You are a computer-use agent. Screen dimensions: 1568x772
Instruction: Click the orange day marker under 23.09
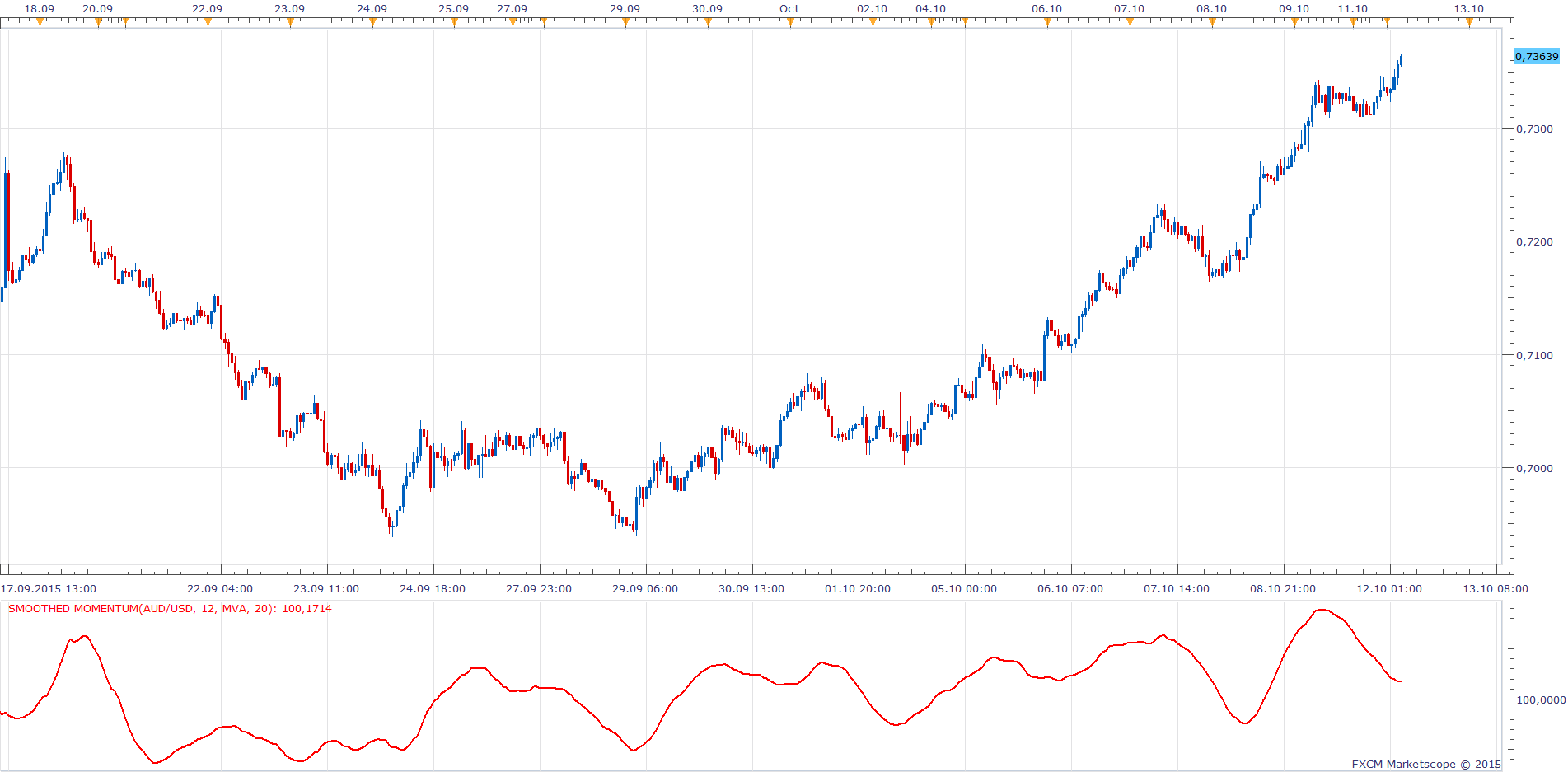(x=290, y=22)
